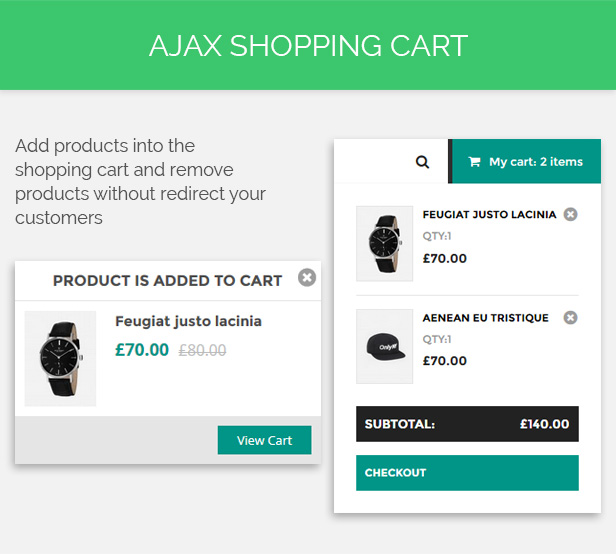
Task: Open Feugiat justo lacinia popup title link
Action: pyautogui.click(x=188, y=321)
